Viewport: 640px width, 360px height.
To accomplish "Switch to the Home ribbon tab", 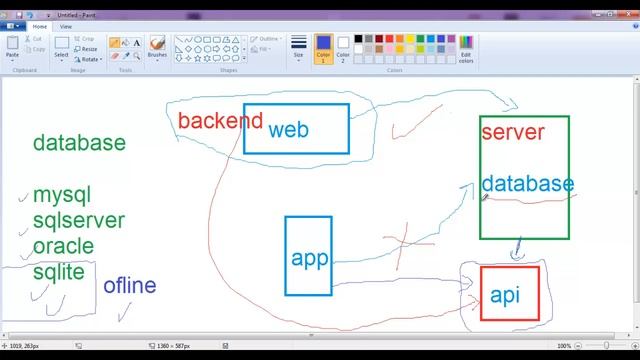I will 40,27.
